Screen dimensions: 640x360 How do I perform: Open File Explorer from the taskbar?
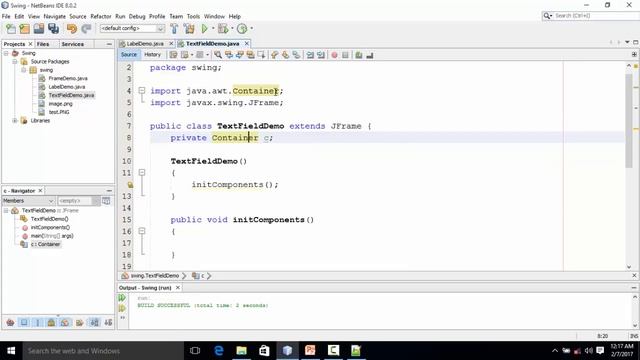[x=242, y=351]
